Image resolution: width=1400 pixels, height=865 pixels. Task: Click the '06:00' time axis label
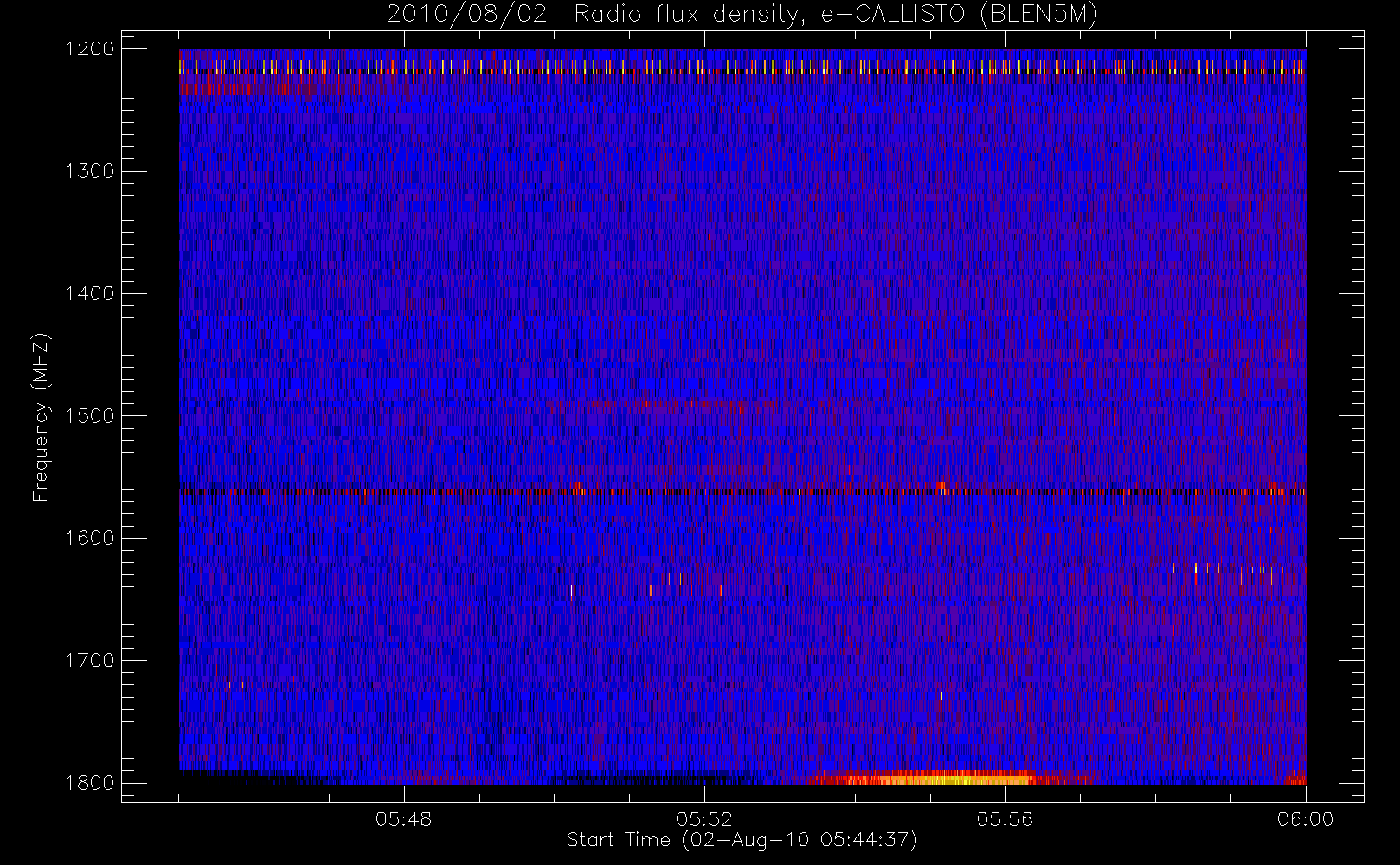pyautogui.click(x=1306, y=819)
